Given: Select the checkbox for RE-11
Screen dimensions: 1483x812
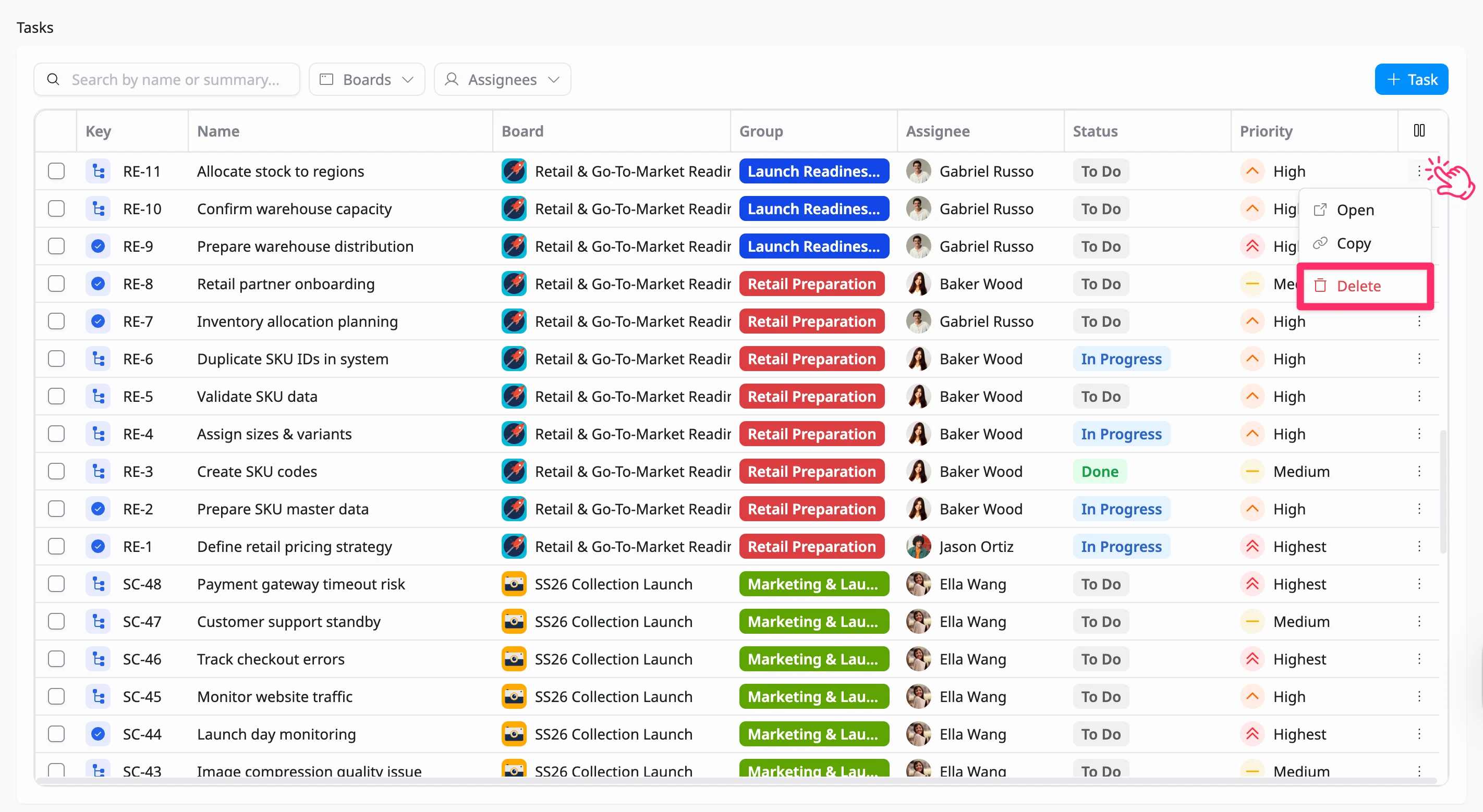Looking at the screenshot, I should pos(56,171).
